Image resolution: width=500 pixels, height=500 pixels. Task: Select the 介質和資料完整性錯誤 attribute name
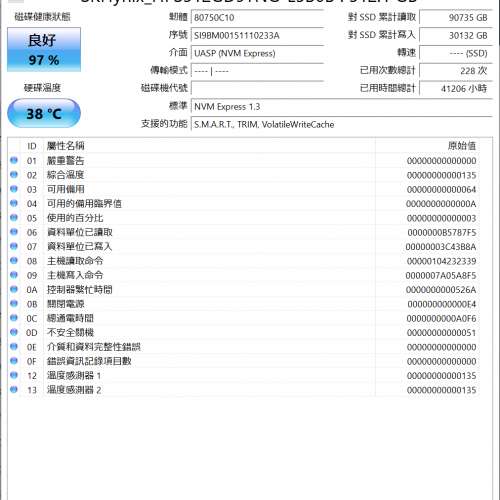94,347
